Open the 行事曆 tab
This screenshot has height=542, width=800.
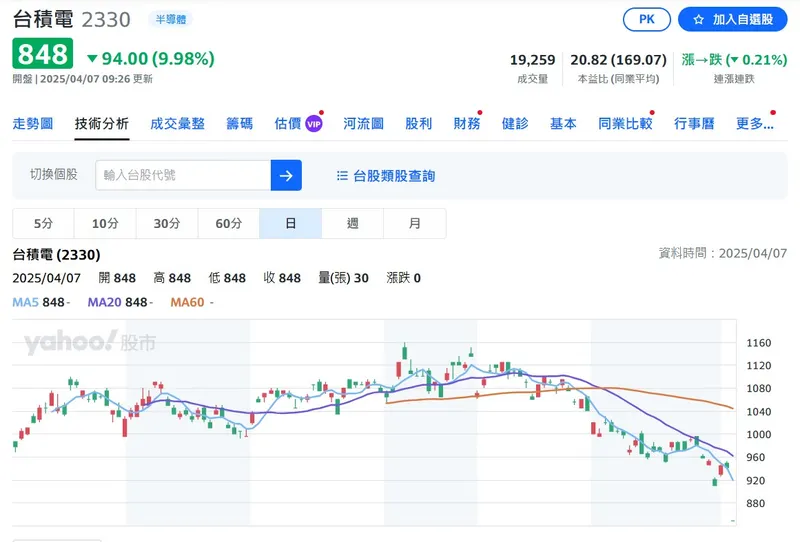coord(694,124)
